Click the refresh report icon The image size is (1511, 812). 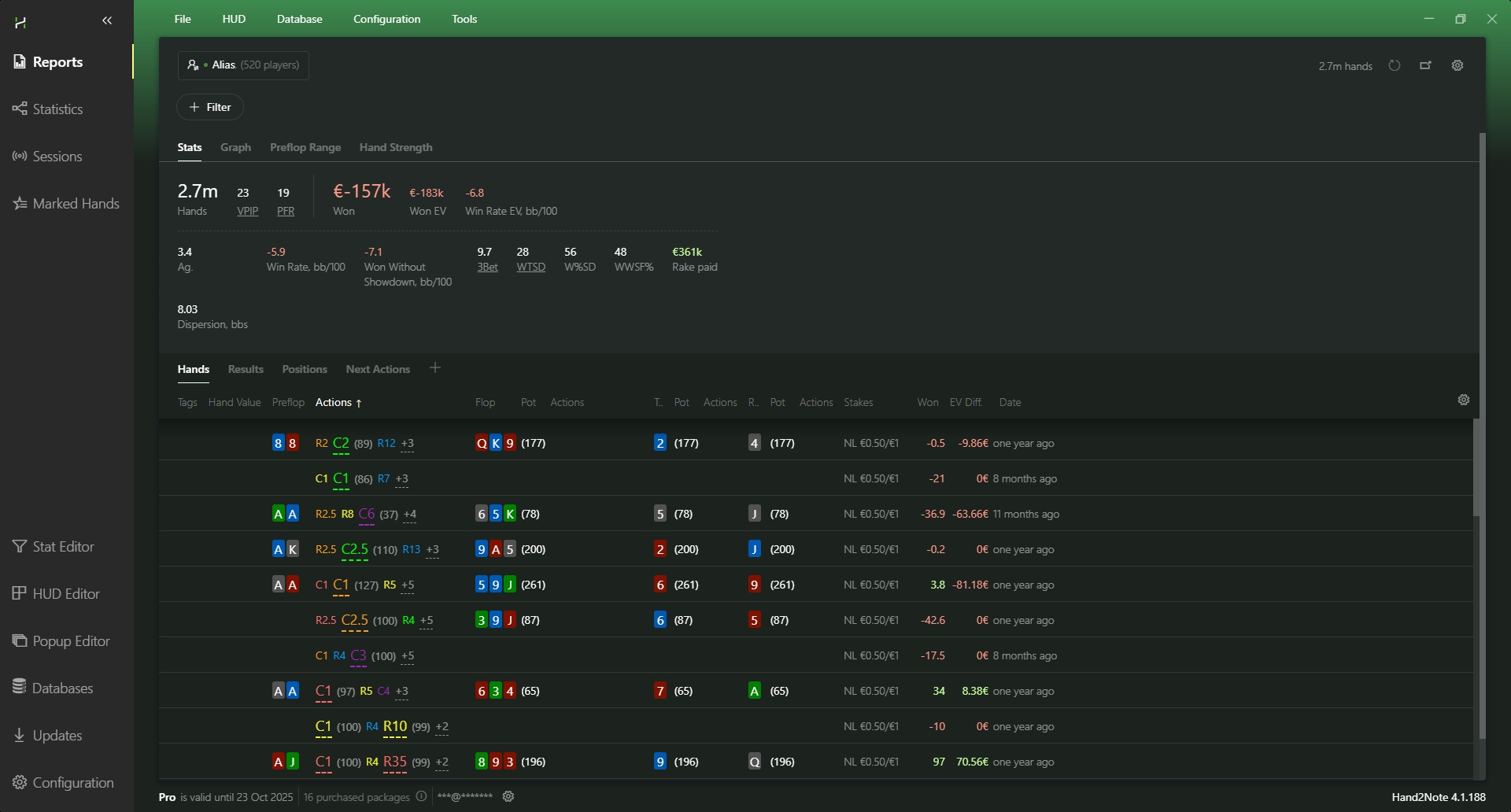click(1395, 66)
